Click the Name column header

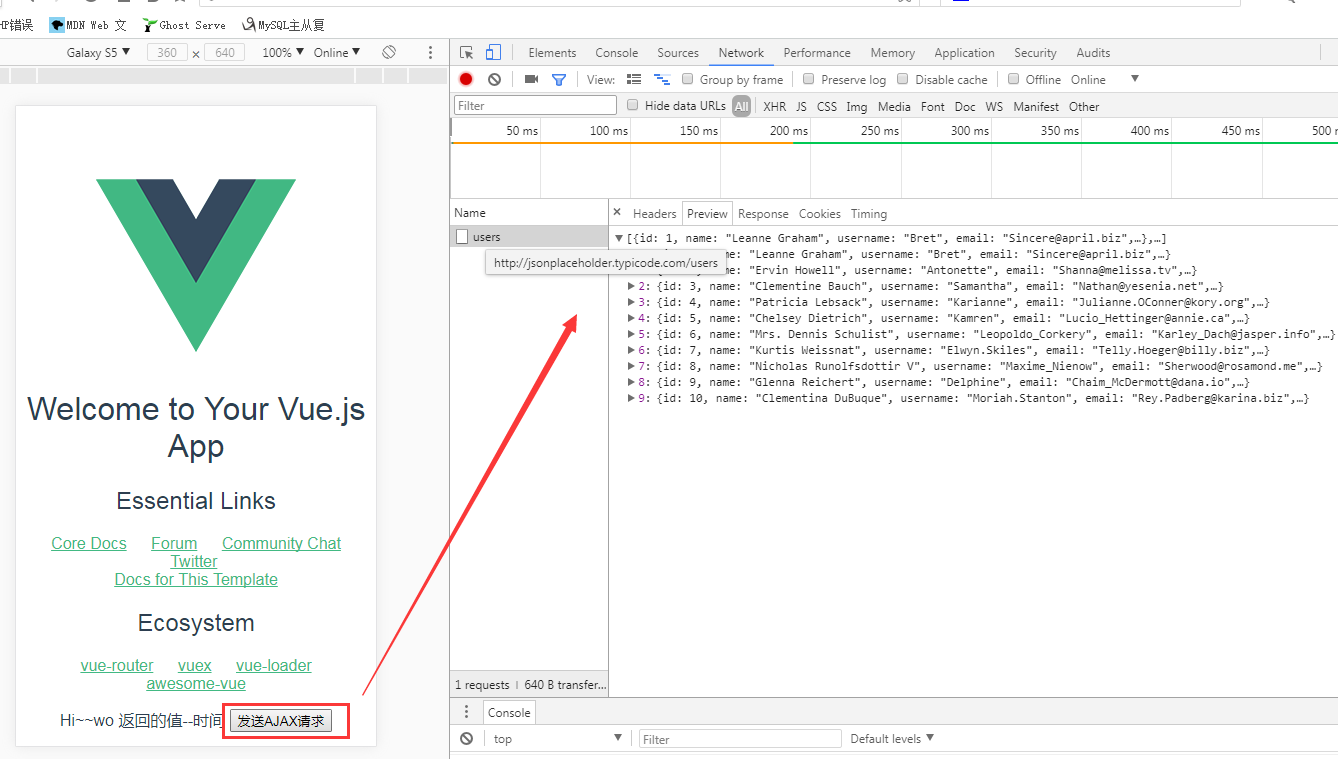click(x=529, y=212)
